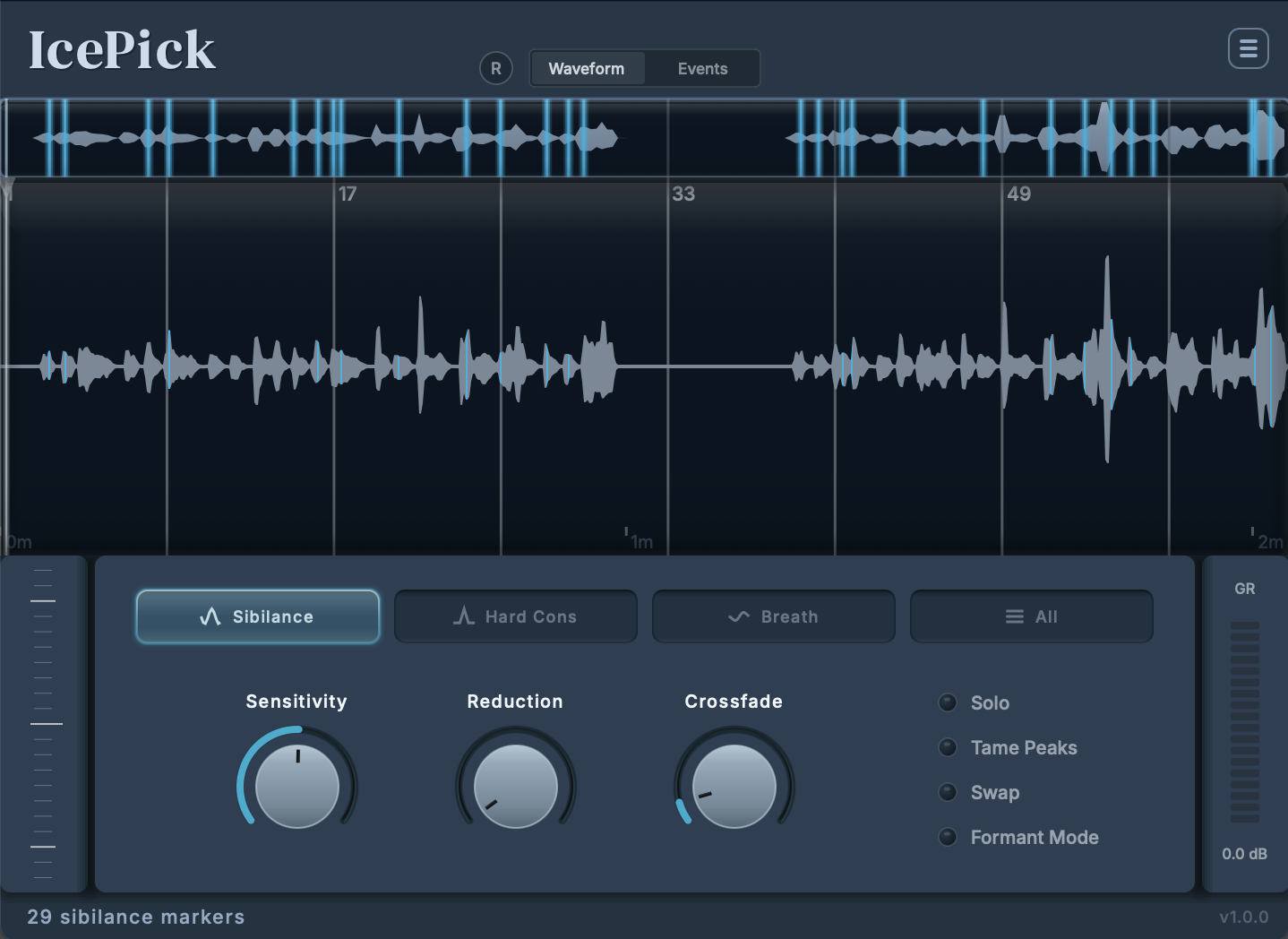This screenshot has height=939, width=1288.
Task: Switch to the Events view tab
Action: pos(702,68)
